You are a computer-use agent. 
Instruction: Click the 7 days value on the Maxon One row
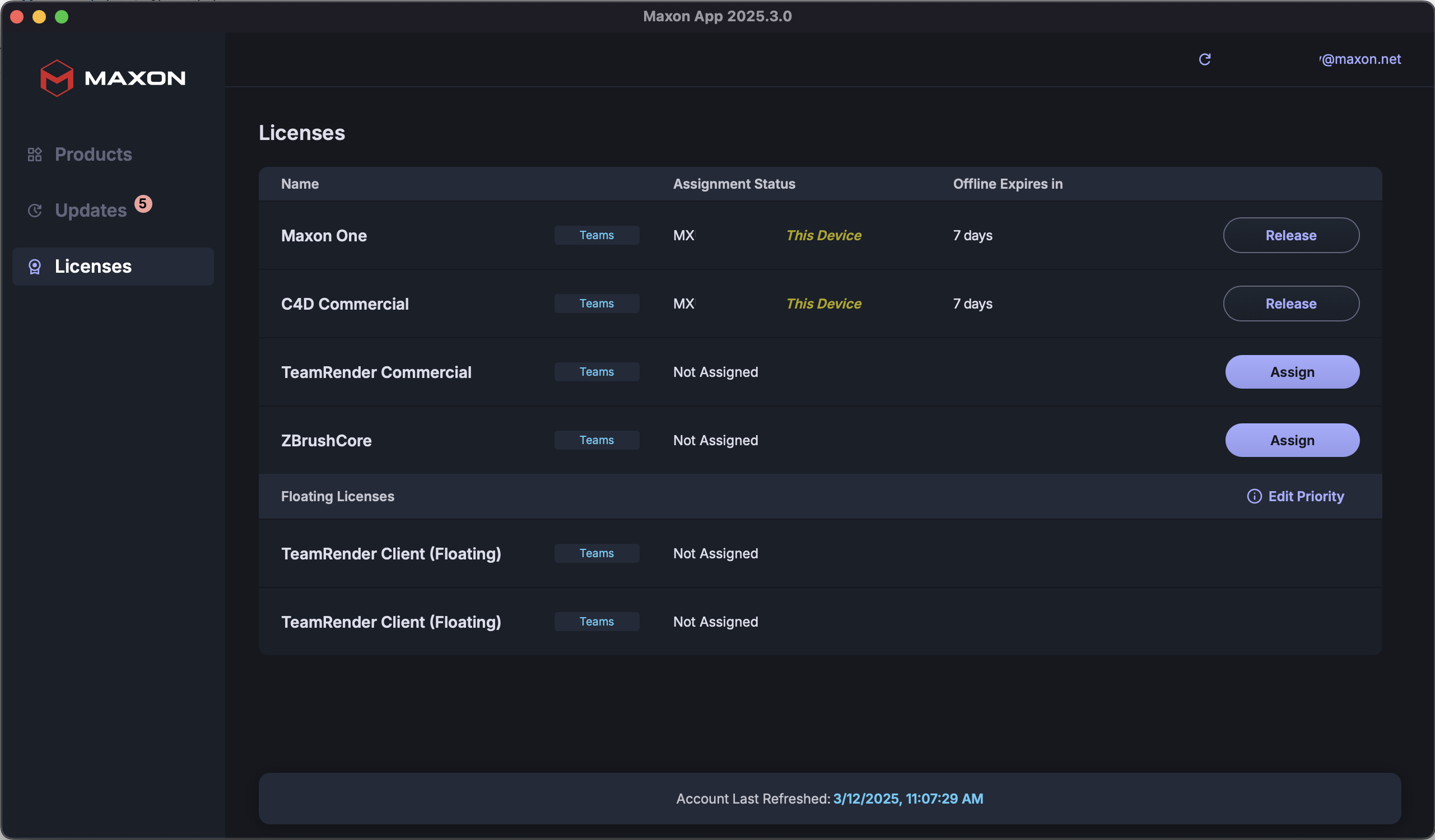click(972, 235)
